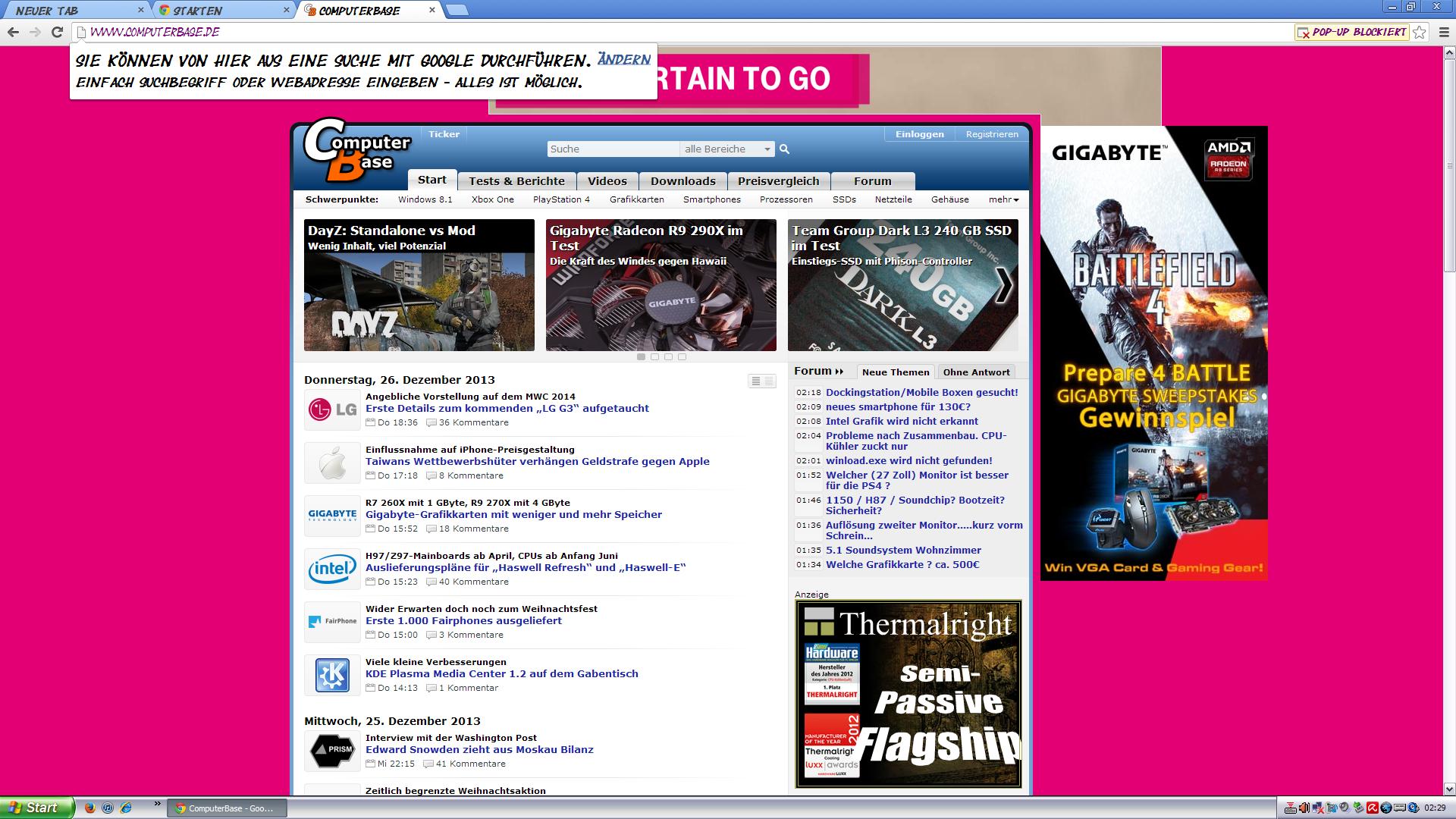Open Firefox from quick launch

pyautogui.click(x=89, y=808)
